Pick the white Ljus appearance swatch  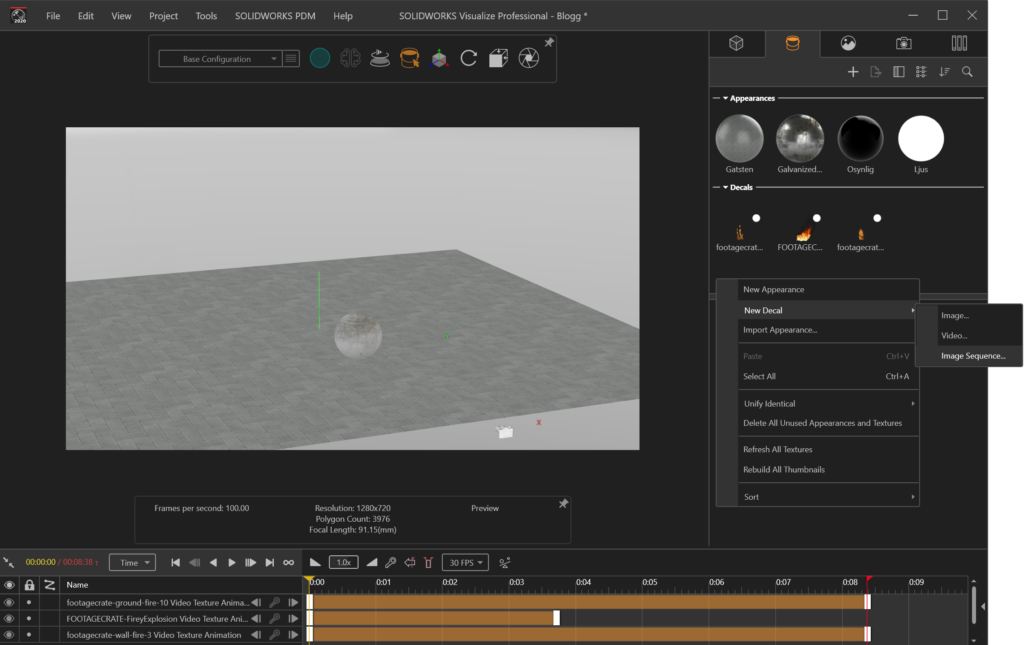point(920,139)
